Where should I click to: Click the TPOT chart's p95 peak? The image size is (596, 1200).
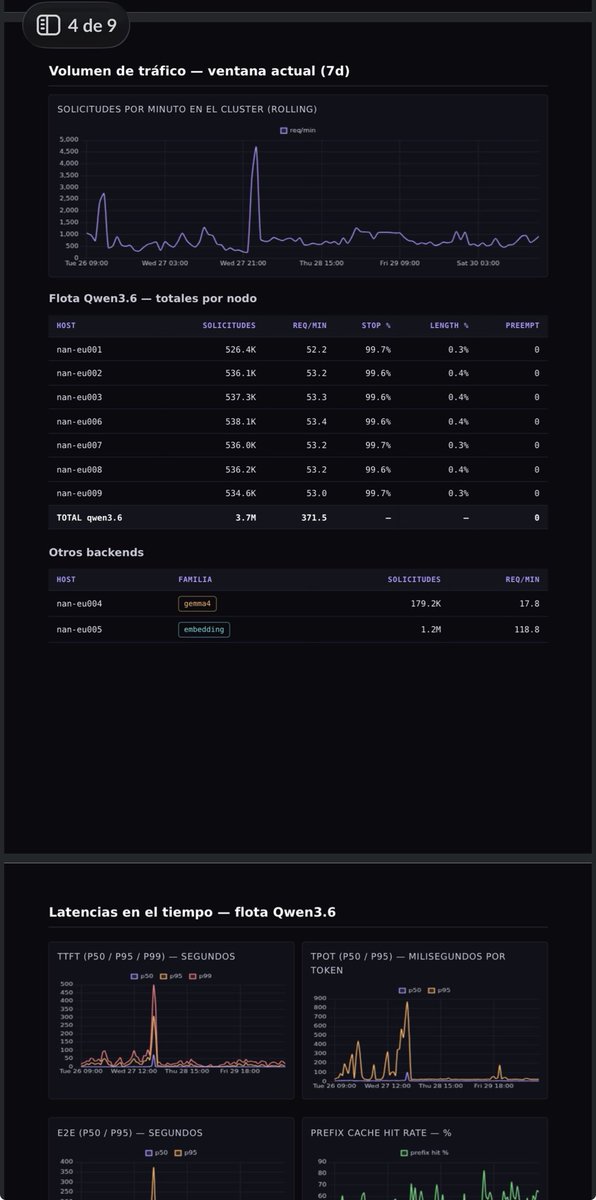pyautogui.click(x=407, y=1003)
